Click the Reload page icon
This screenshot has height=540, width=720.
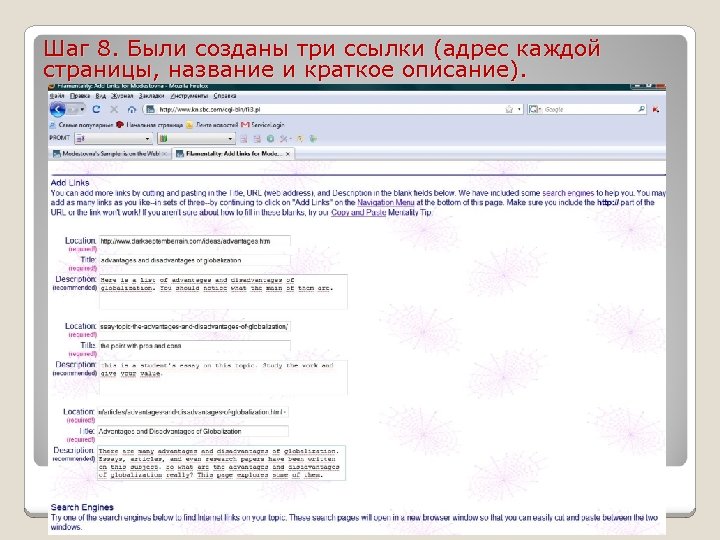(96, 109)
